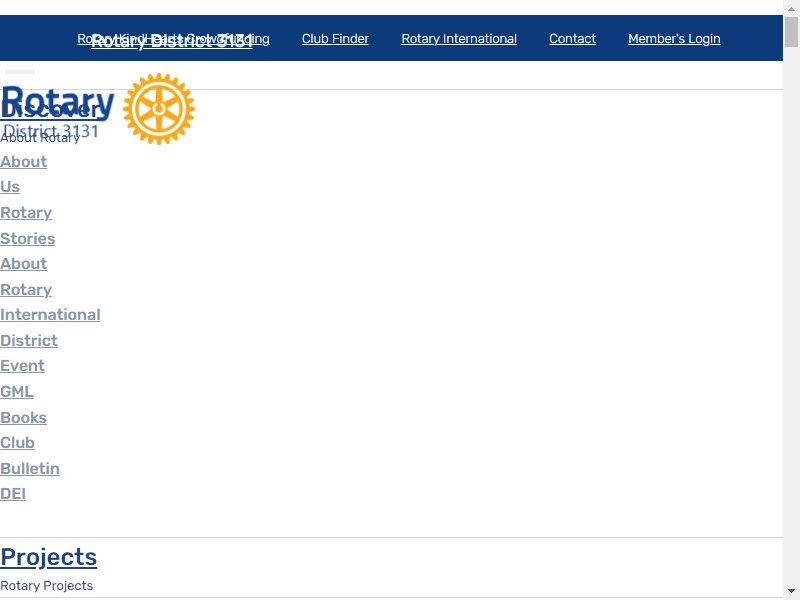Click the scrollbar up arrow
This screenshot has height=600, width=800.
[791, 9]
